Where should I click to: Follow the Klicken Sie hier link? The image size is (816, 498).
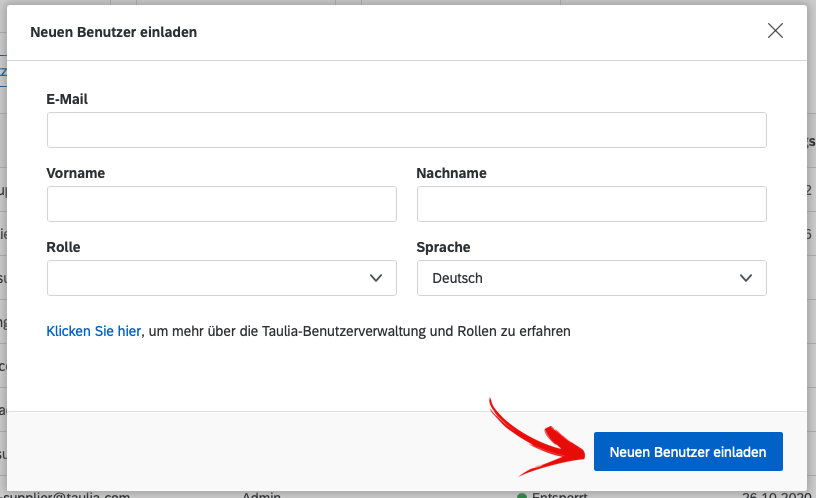coord(94,331)
